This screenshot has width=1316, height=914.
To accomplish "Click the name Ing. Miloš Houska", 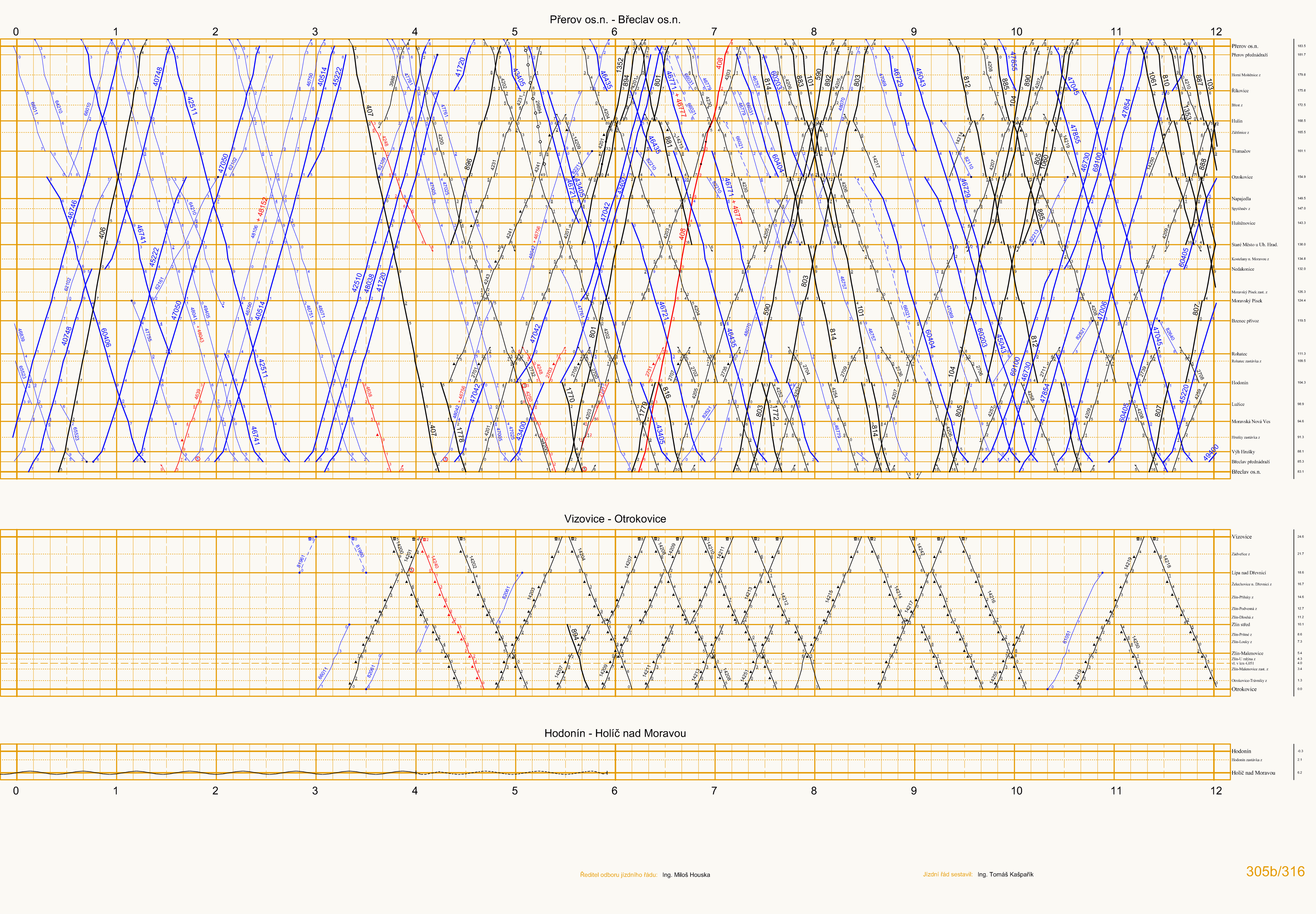I will pos(686,875).
